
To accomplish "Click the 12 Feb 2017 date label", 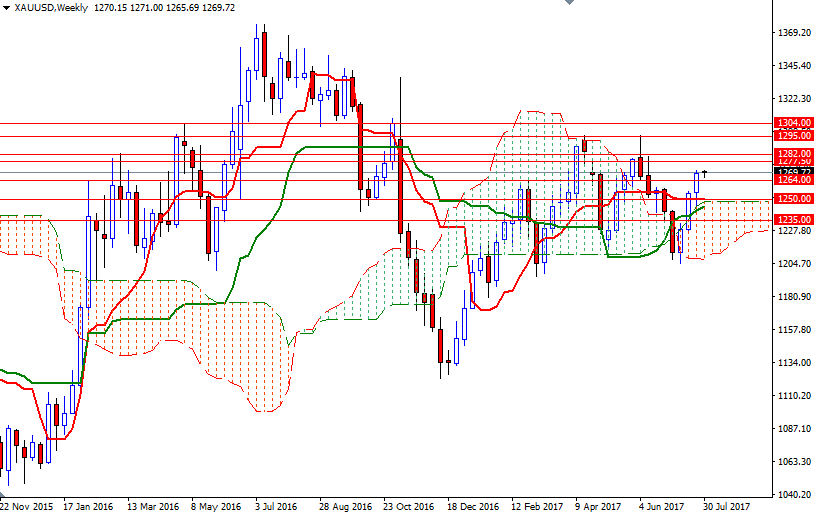I will pyautogui.click(x=537, y=507).
